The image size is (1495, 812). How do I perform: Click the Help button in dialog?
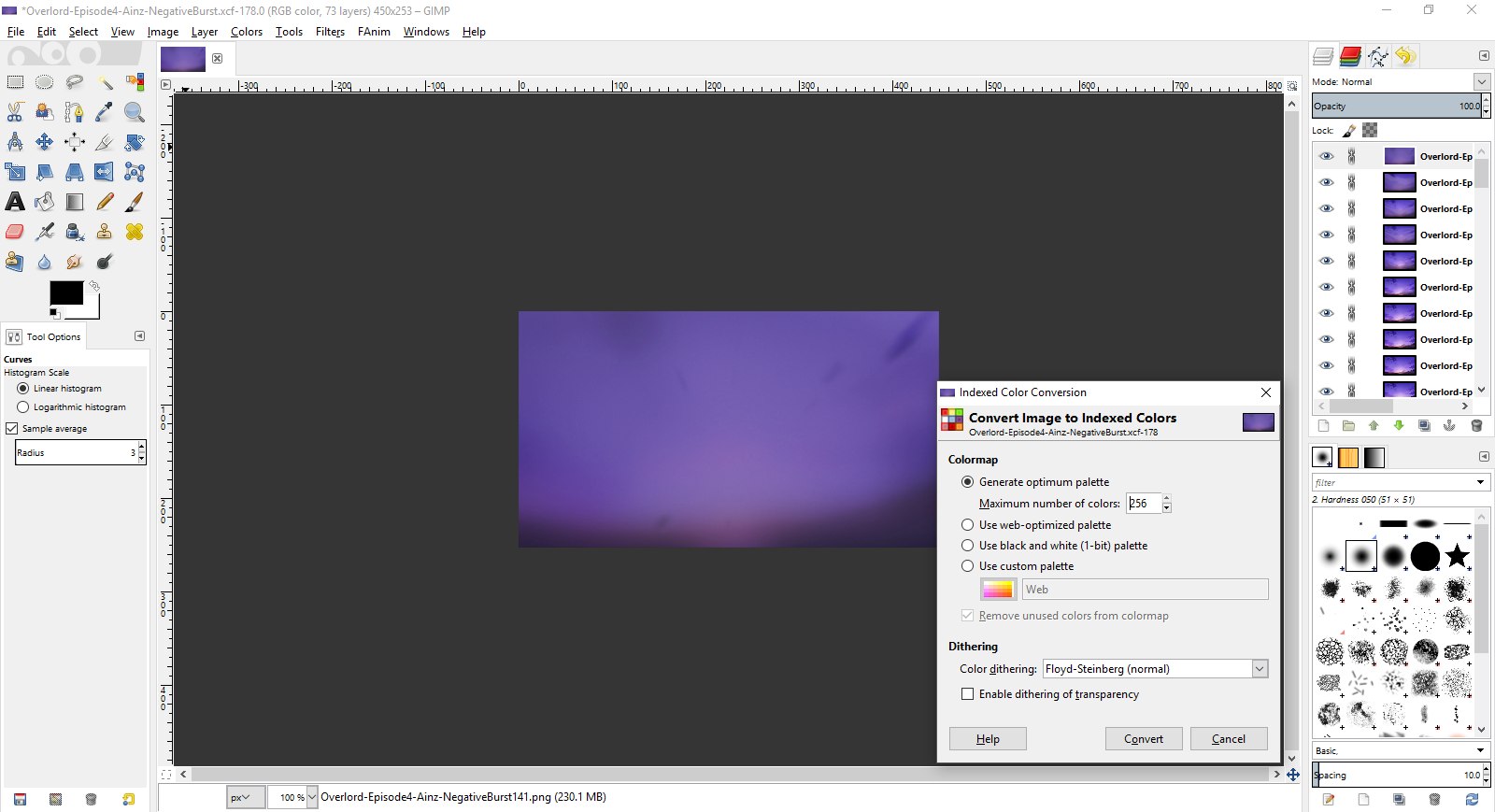(988, 739)
